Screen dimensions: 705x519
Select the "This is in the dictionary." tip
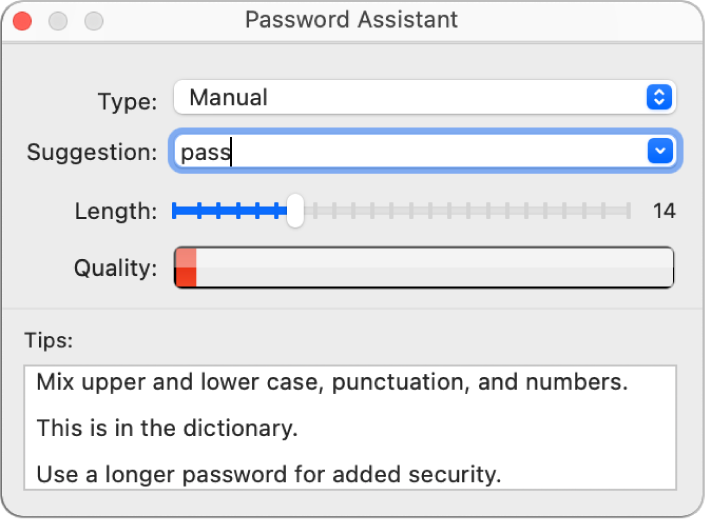coord(168,428)
